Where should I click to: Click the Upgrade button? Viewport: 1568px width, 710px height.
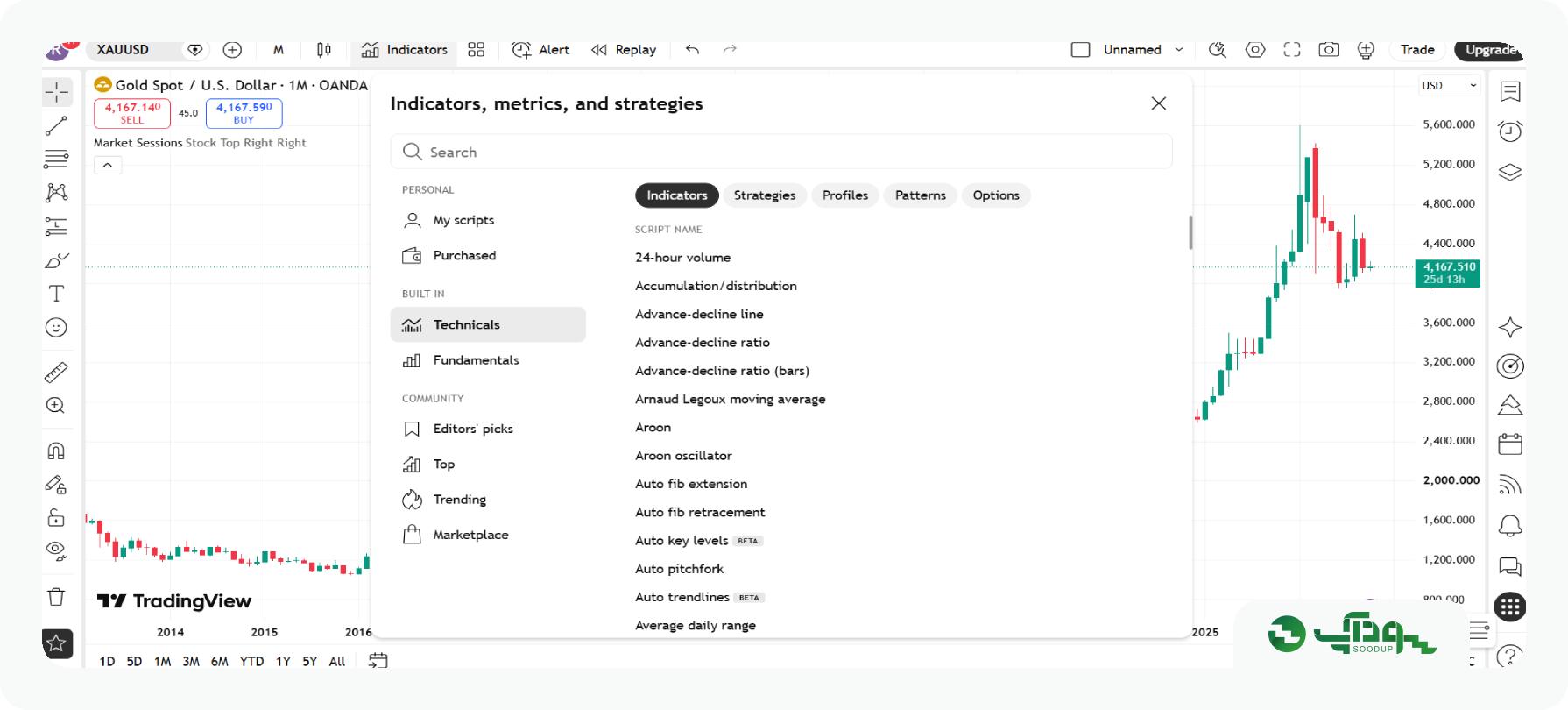(x=1489, y=50)
